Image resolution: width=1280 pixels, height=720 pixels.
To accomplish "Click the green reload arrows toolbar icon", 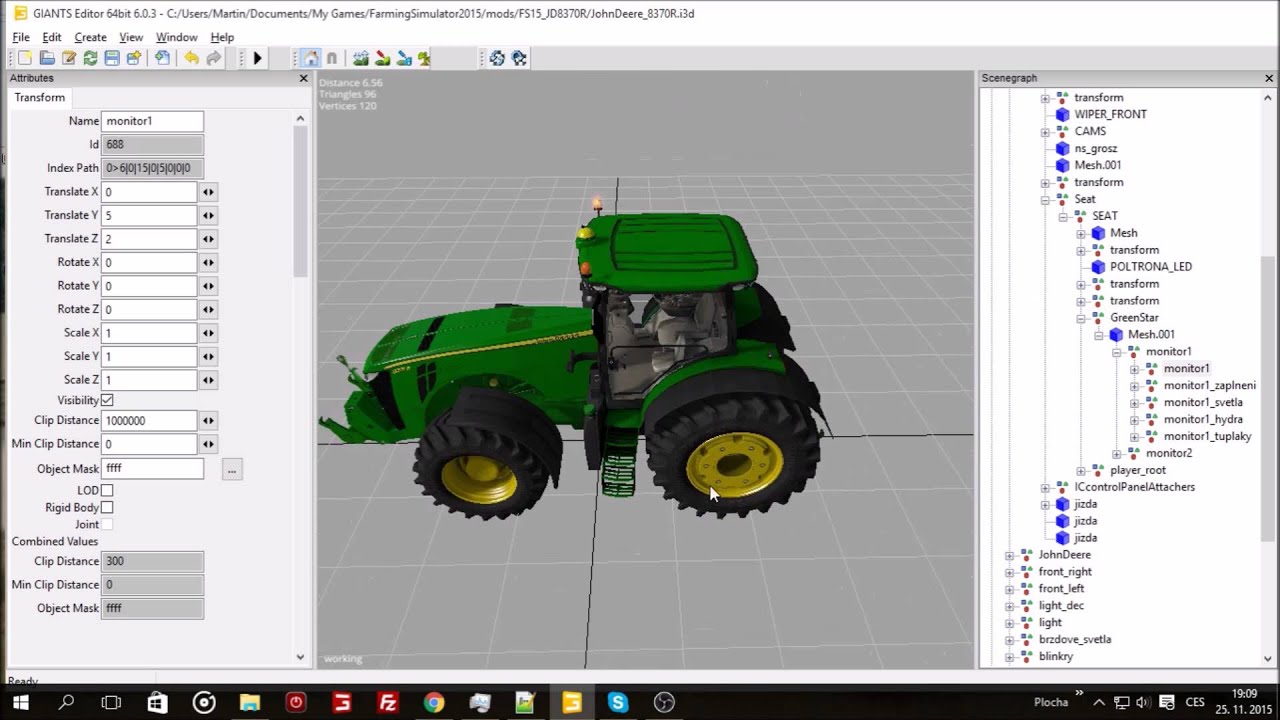I will pyautogui.click(x=90, y=59).
